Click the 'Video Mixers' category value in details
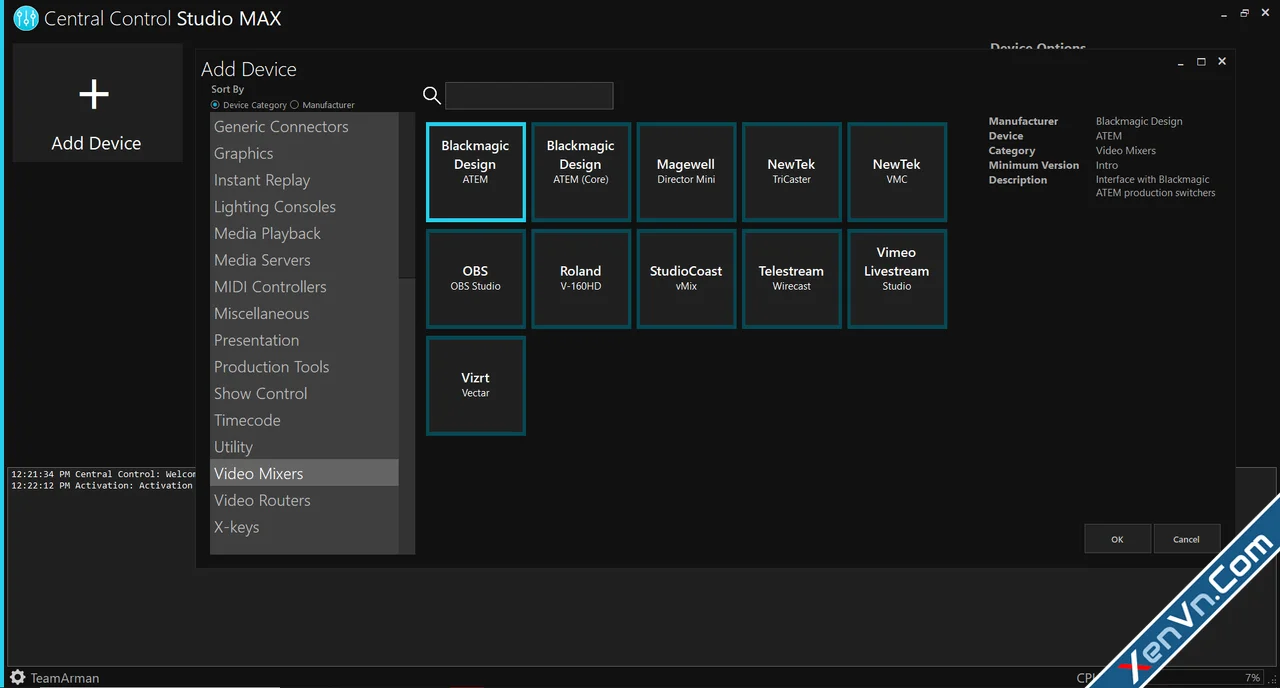The height and width of the screenshot is (688, 1280). coord(1126,150)
